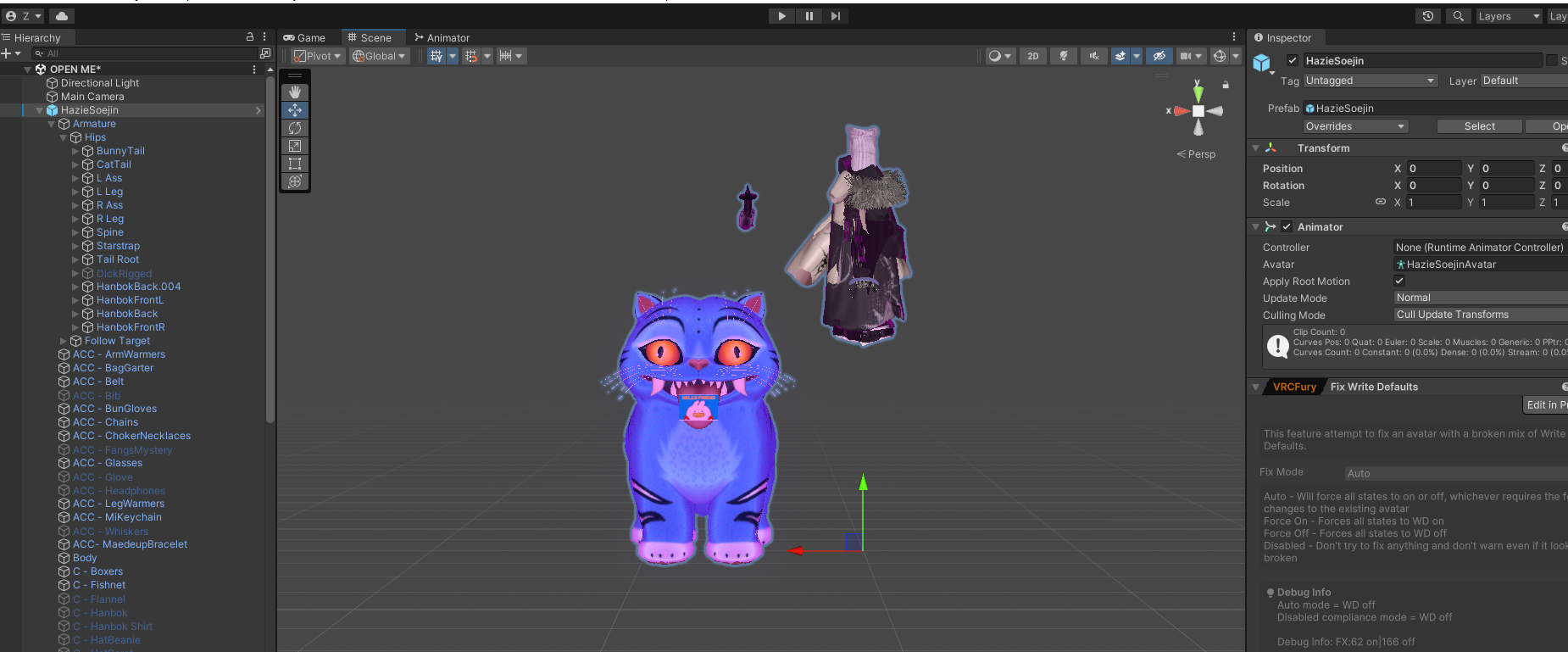The width and height of the screenshot is (1568, 652).
Task: Expand the Follow Target tree node
Action: point(64,341)
